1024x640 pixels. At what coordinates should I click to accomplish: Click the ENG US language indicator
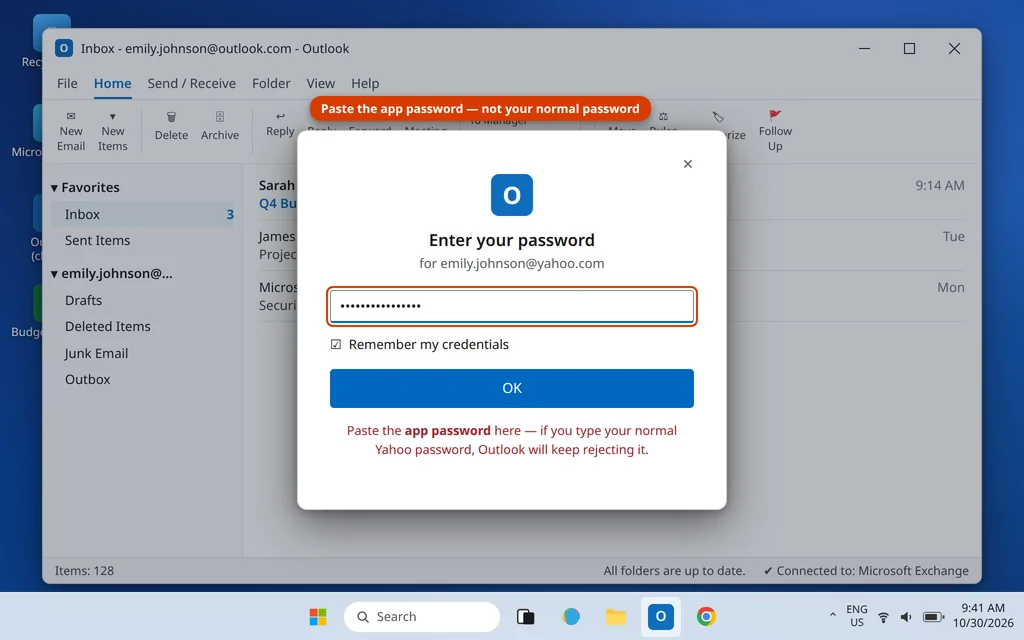[x=857, y=616]
